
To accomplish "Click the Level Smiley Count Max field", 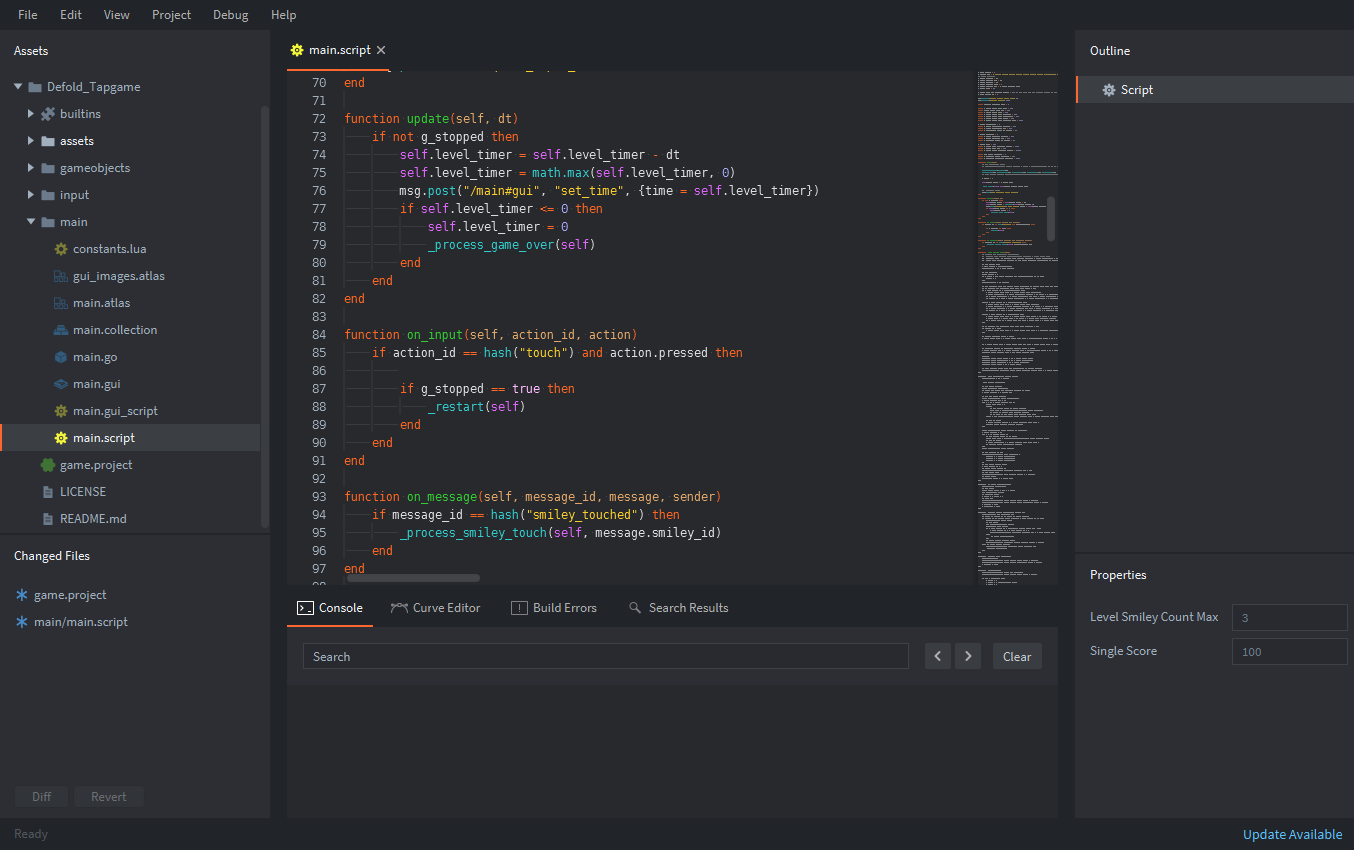I will point(1288,618).
